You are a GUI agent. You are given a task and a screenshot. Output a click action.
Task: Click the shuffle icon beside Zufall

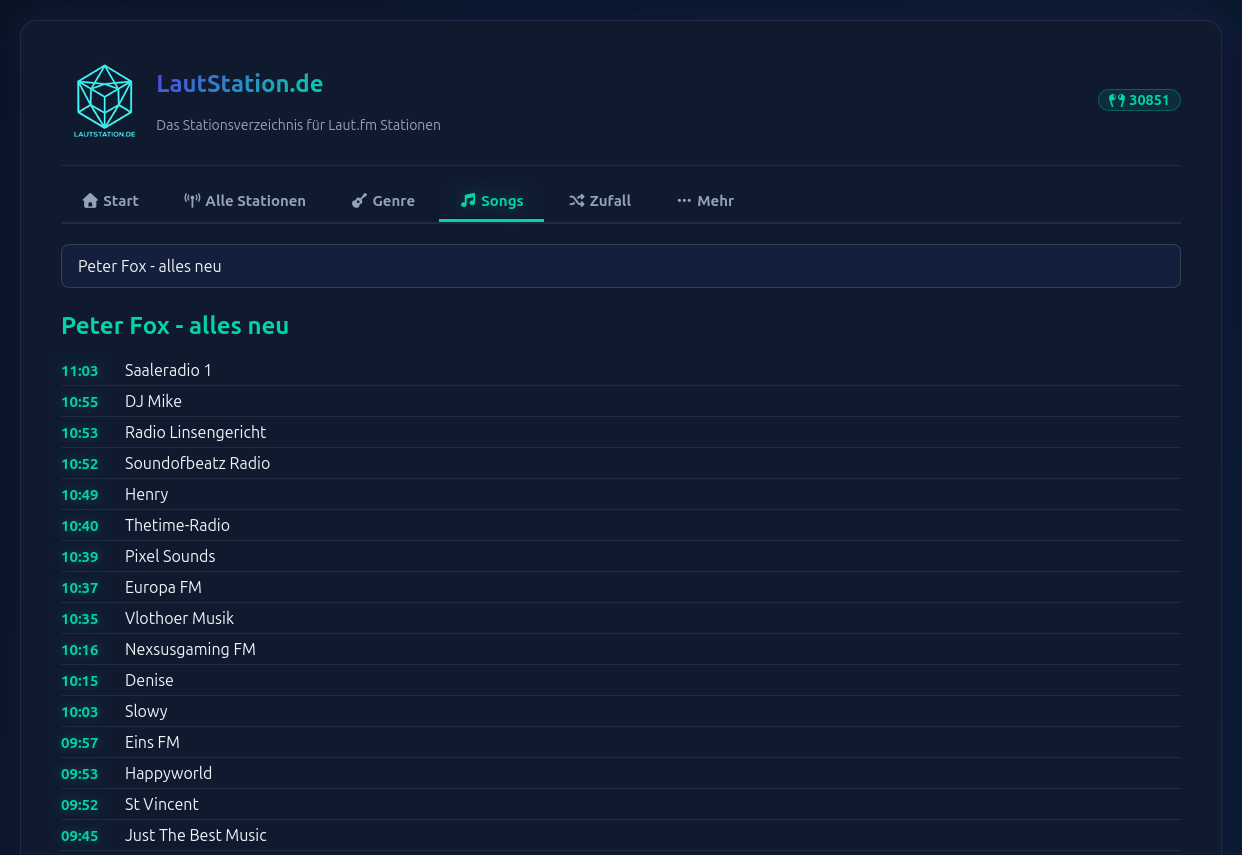tap(577, 201)
